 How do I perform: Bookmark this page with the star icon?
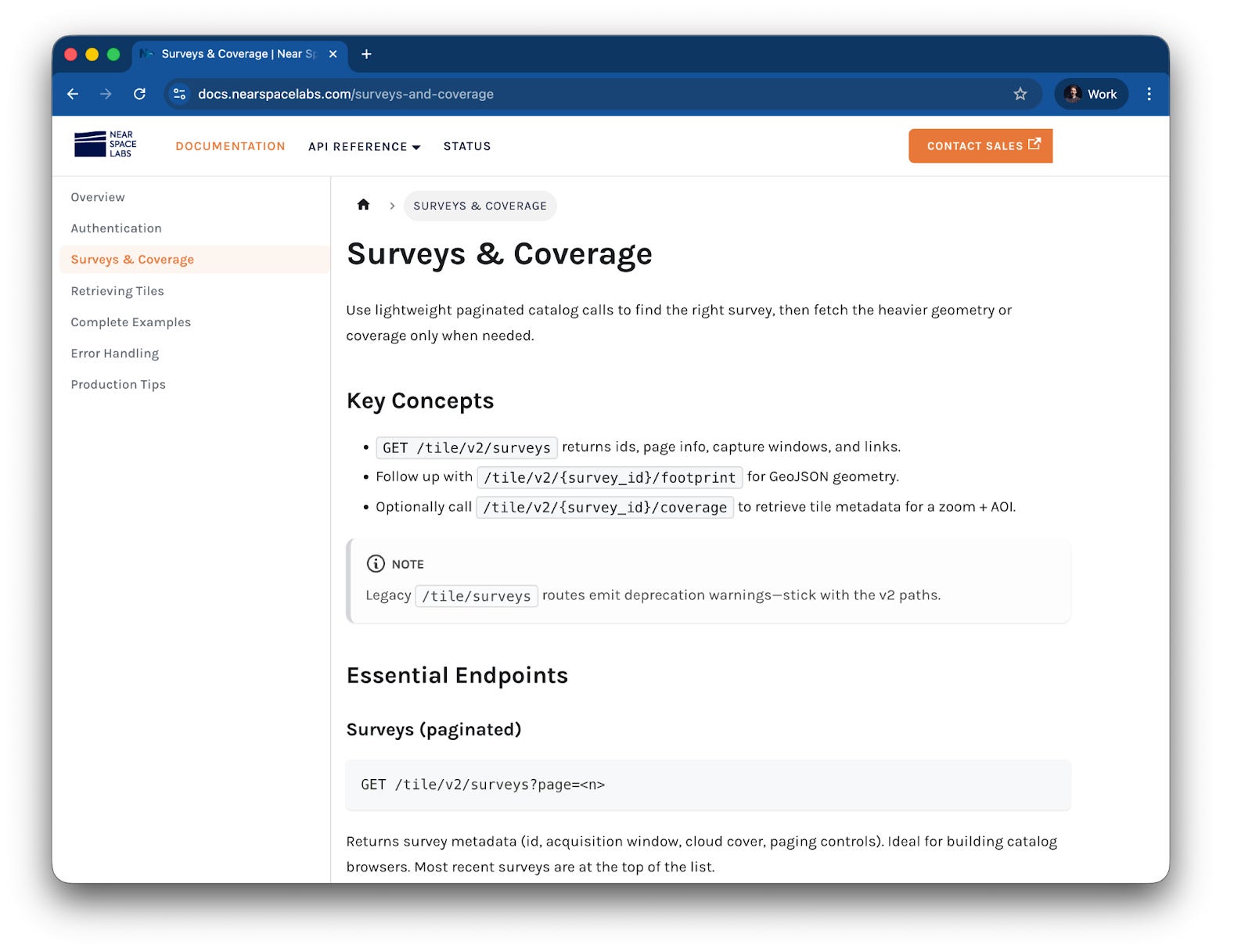[x=1020, y=94]
